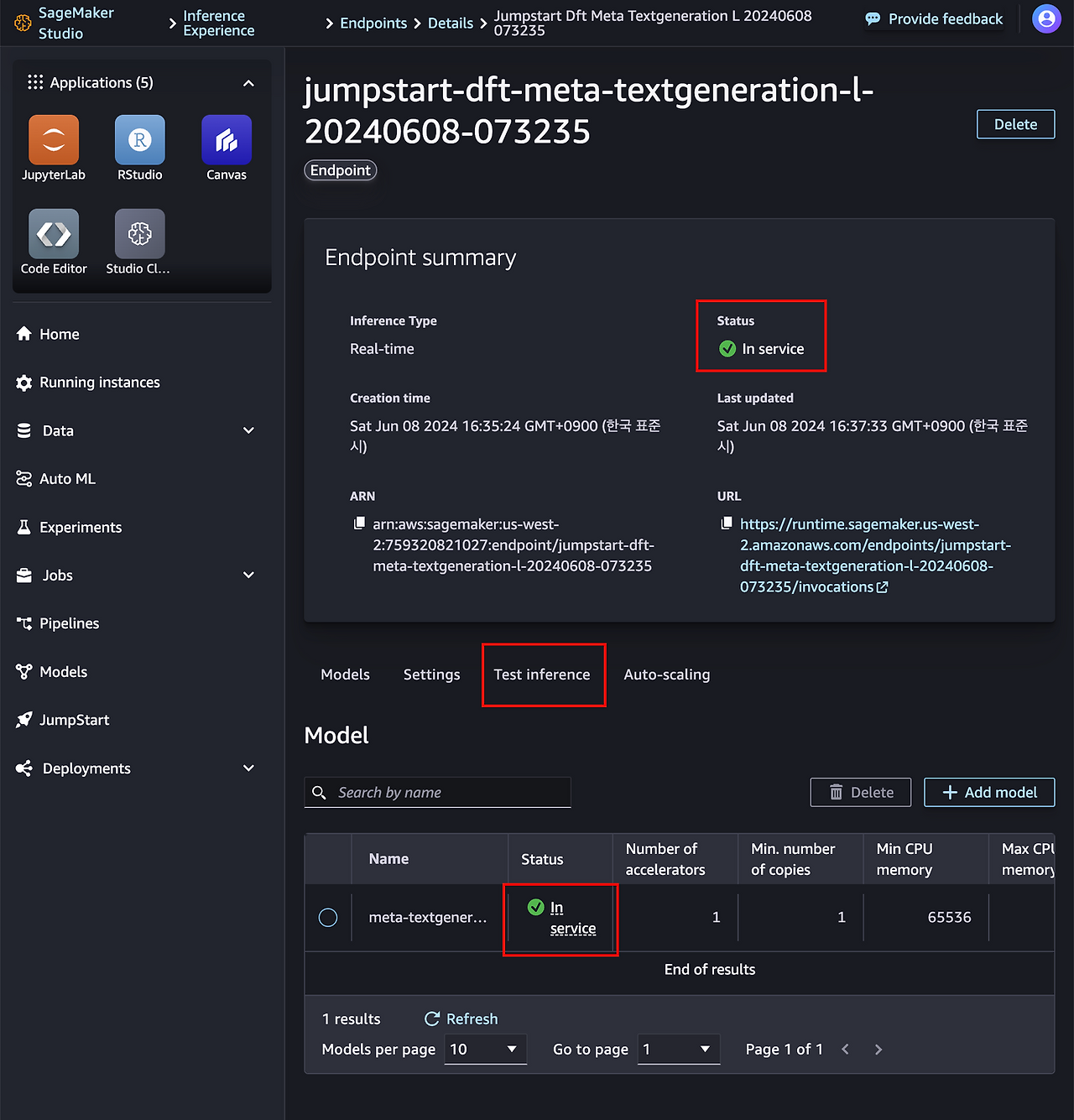Open the Models per page dropdown

tap(486, 1050)
